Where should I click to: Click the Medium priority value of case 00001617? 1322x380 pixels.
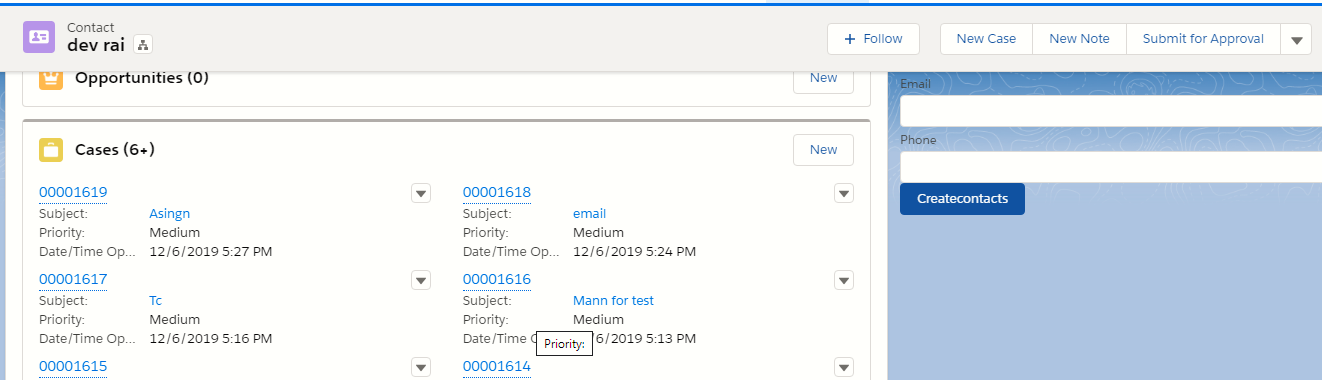[x=175, y=320]
